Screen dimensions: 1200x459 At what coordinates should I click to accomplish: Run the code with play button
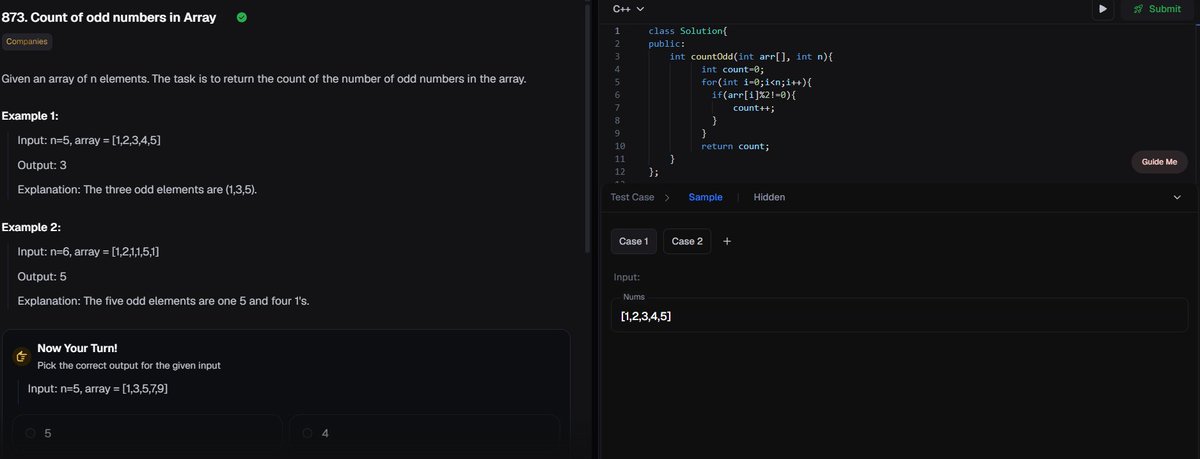(x=1102, y=9)
